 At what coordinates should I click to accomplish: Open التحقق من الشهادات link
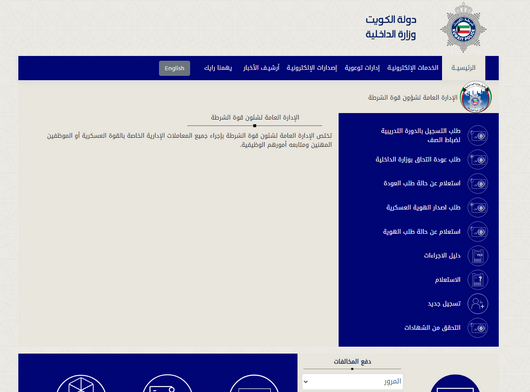pos(432,328)
